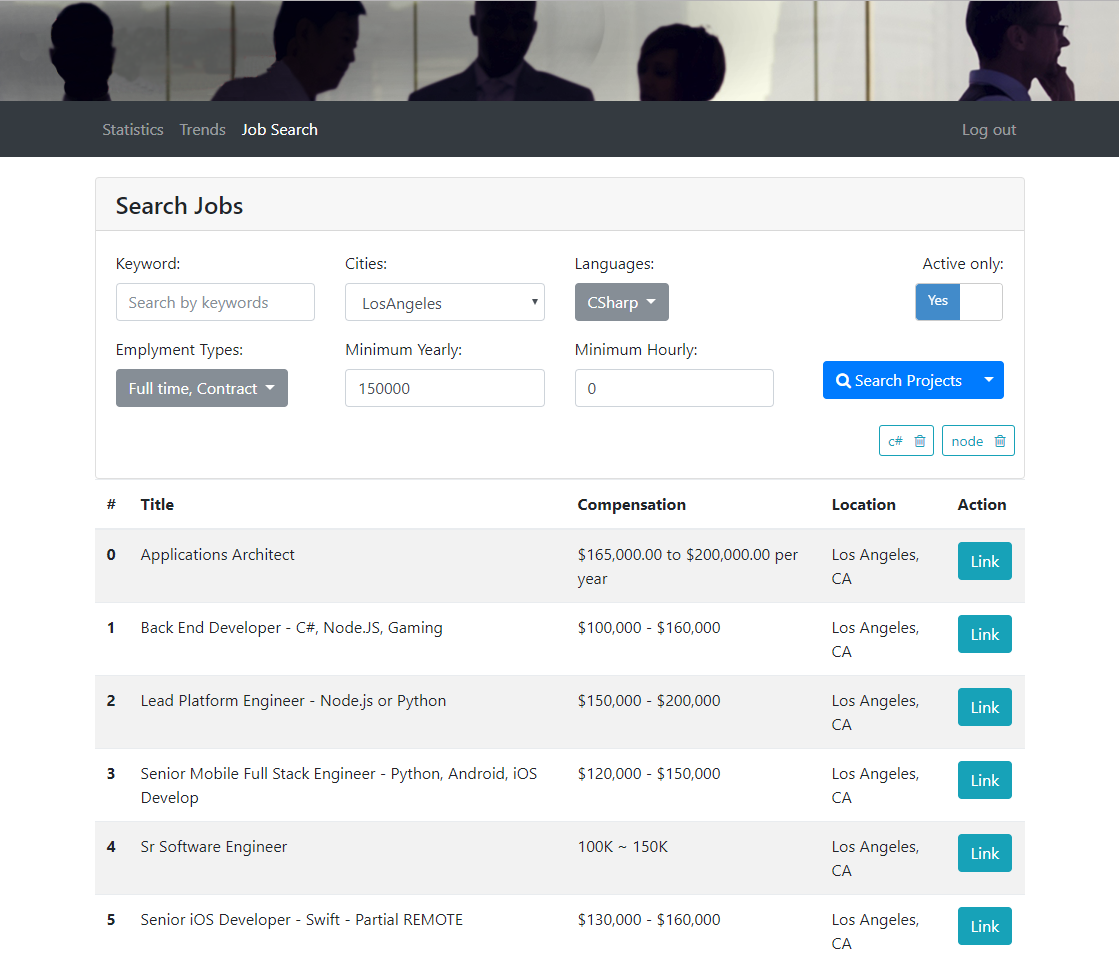1119x961 pixels.
Task: Open Trends navigation item
Action: click(x=203, y=130)
